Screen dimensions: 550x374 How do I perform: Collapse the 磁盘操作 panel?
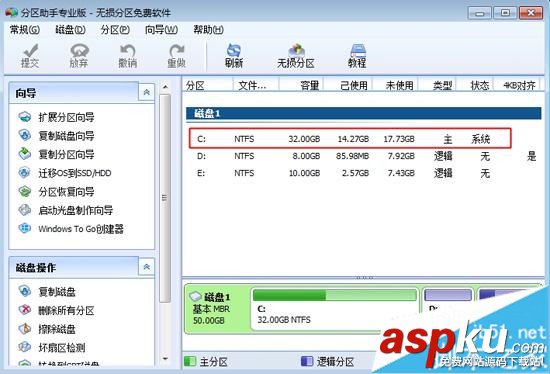pos(147,267)
